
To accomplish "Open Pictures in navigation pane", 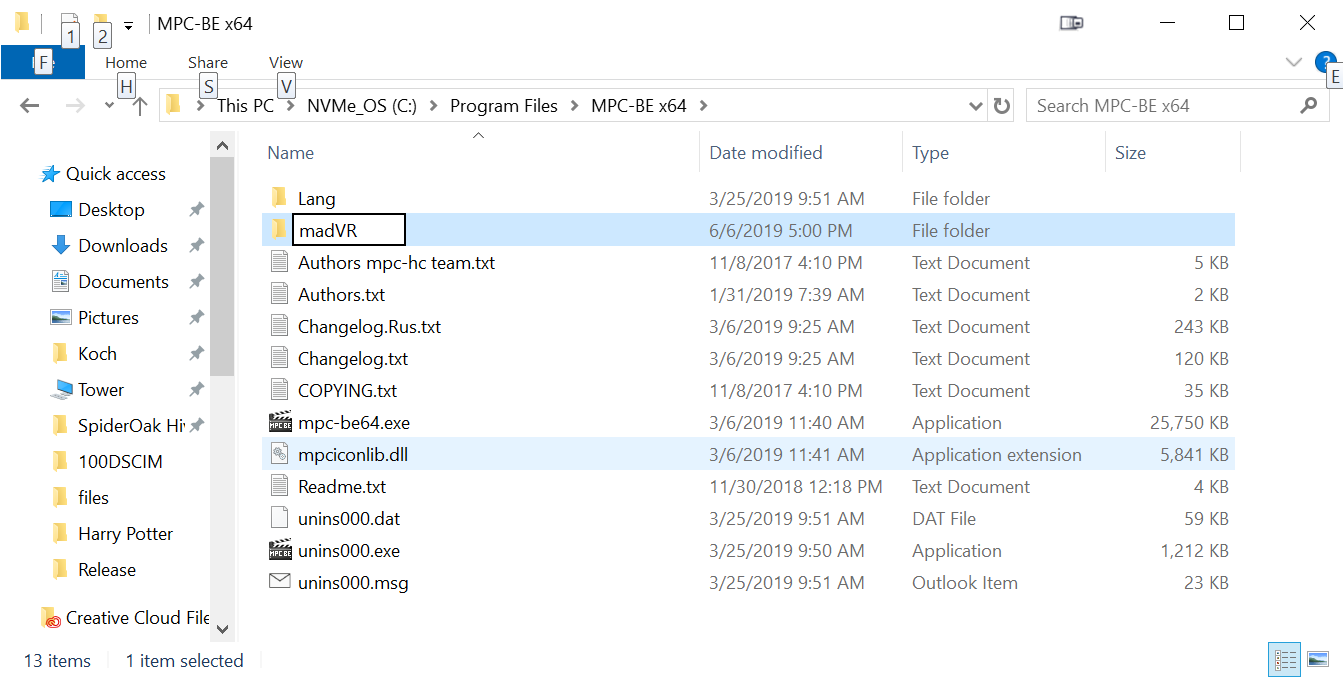I will coord(108,318).
